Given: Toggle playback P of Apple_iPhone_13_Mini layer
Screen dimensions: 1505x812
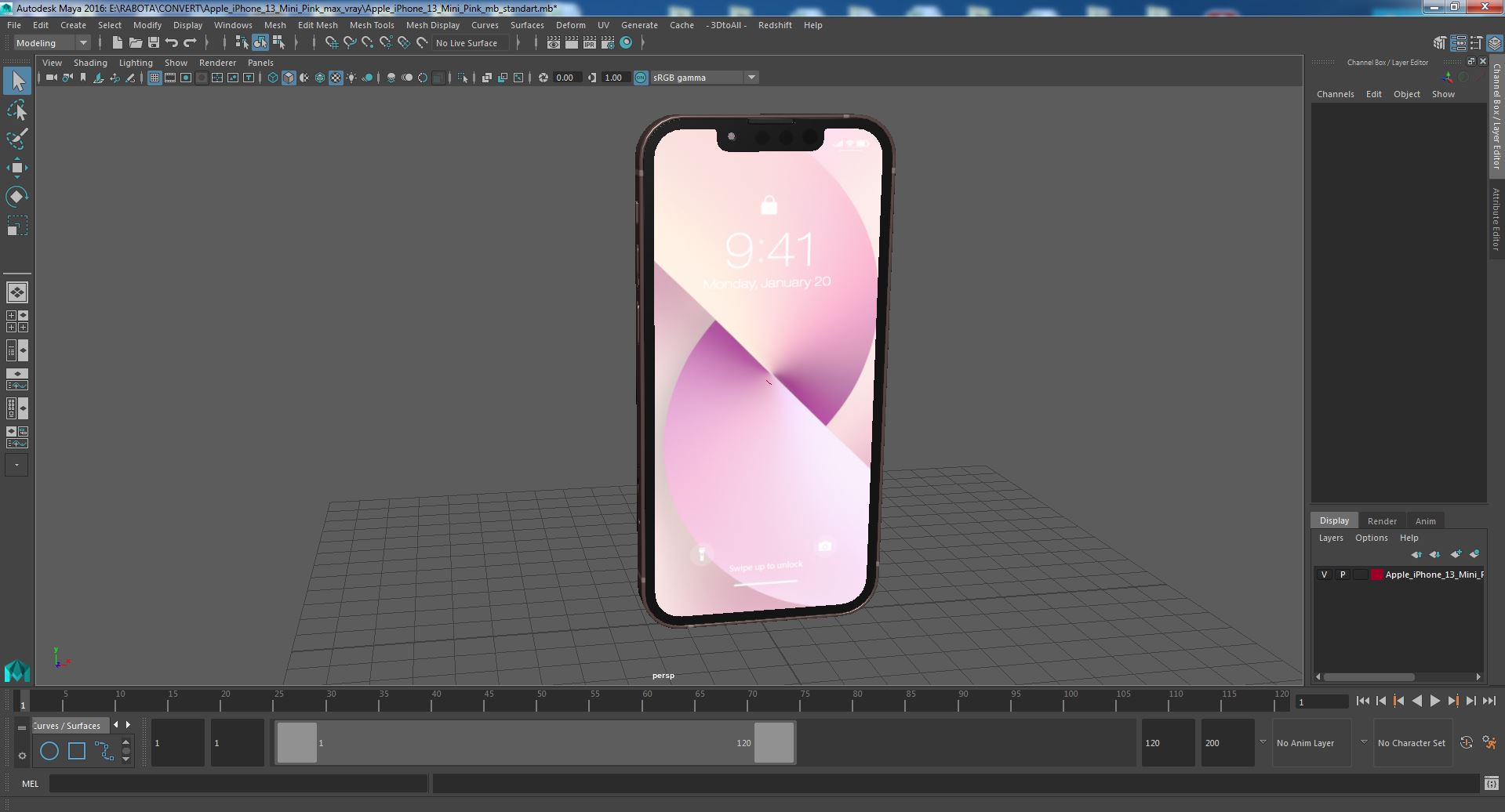Looking at the screenshot, I should (x=1342, y=575).
